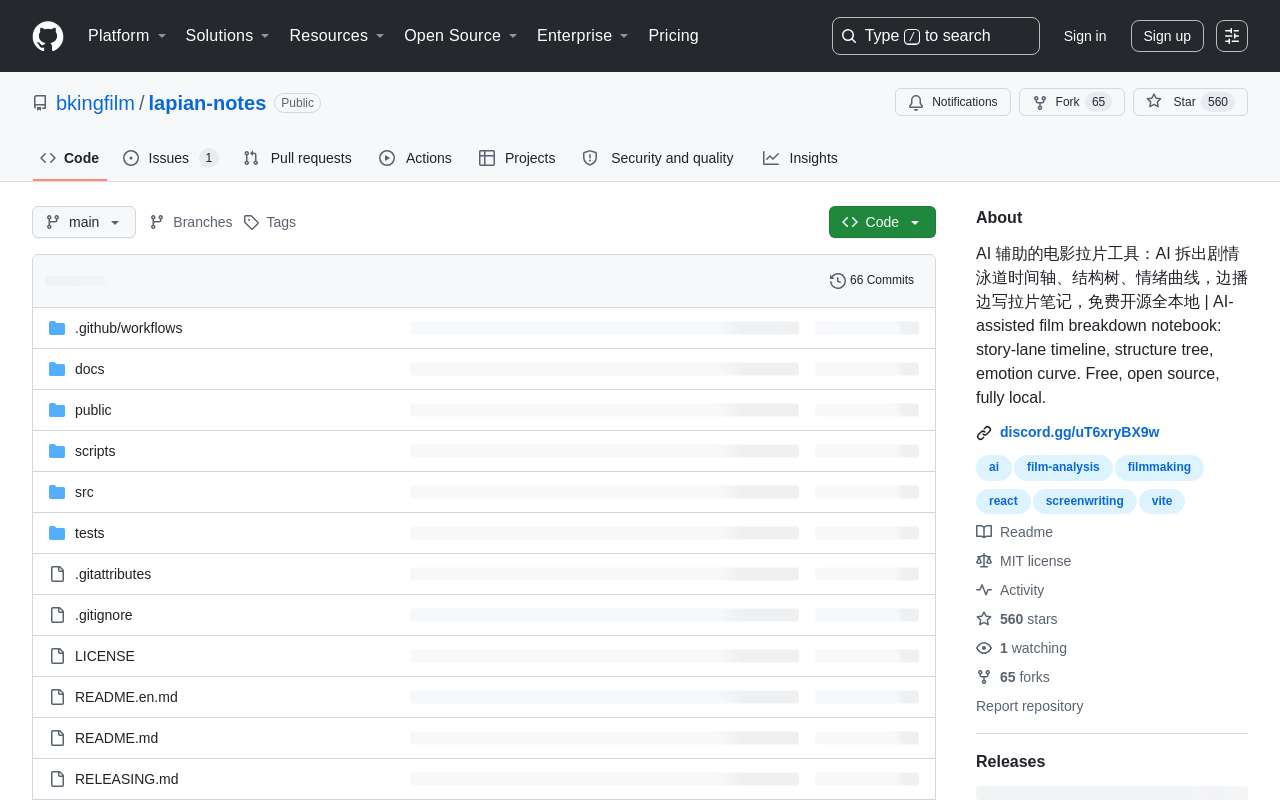Click Report repository link
Viewport: 1280px width, 800px height.
click(x=1029, y=706)
